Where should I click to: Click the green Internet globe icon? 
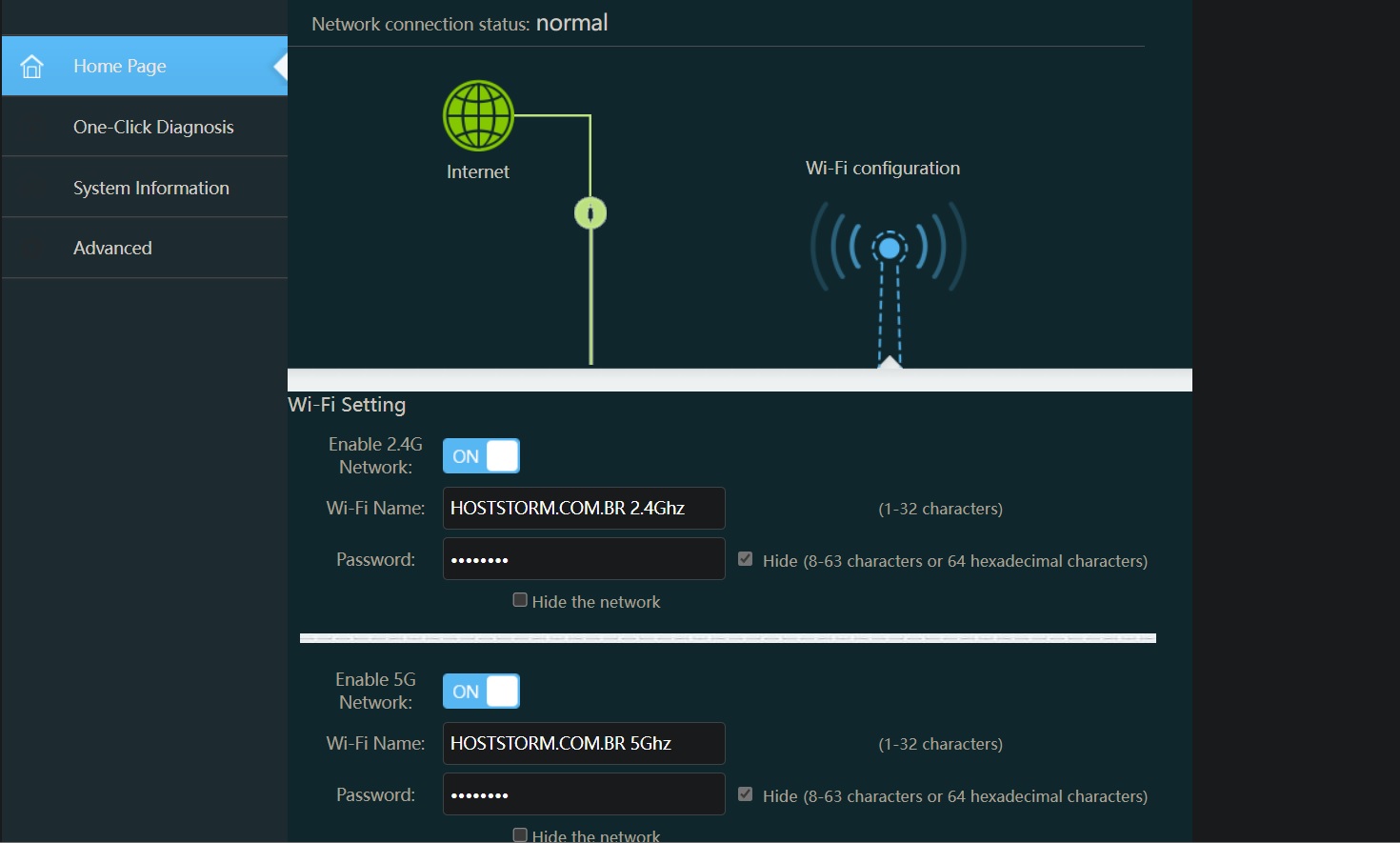click(478, 115)
